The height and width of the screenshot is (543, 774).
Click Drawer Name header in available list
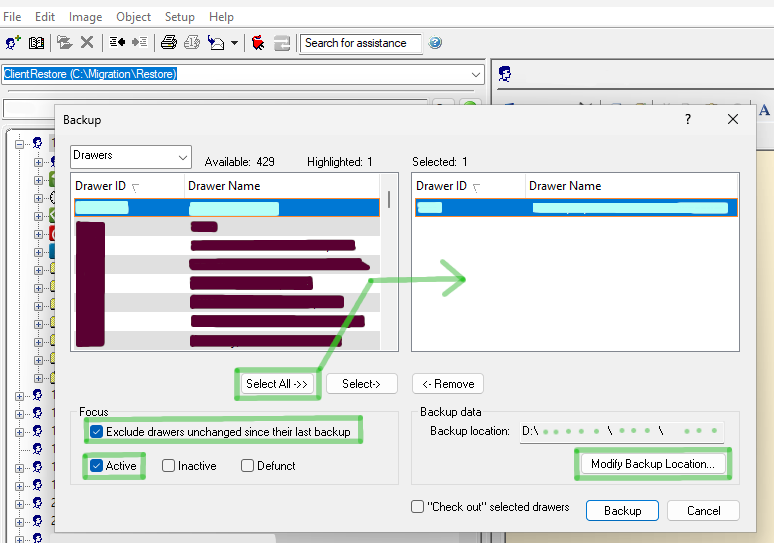click(x=224, y=186)
